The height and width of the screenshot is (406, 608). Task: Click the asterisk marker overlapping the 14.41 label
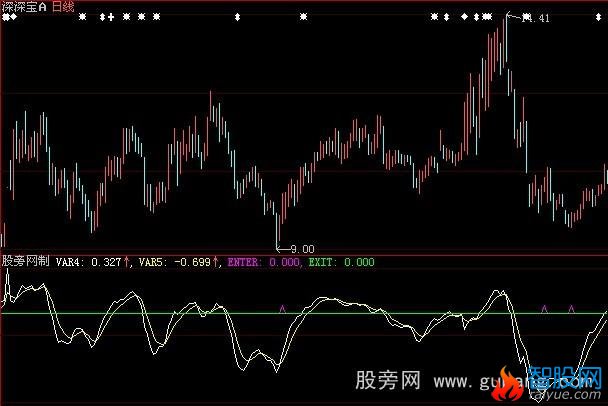pyautogui.click(x=526, y=17)
